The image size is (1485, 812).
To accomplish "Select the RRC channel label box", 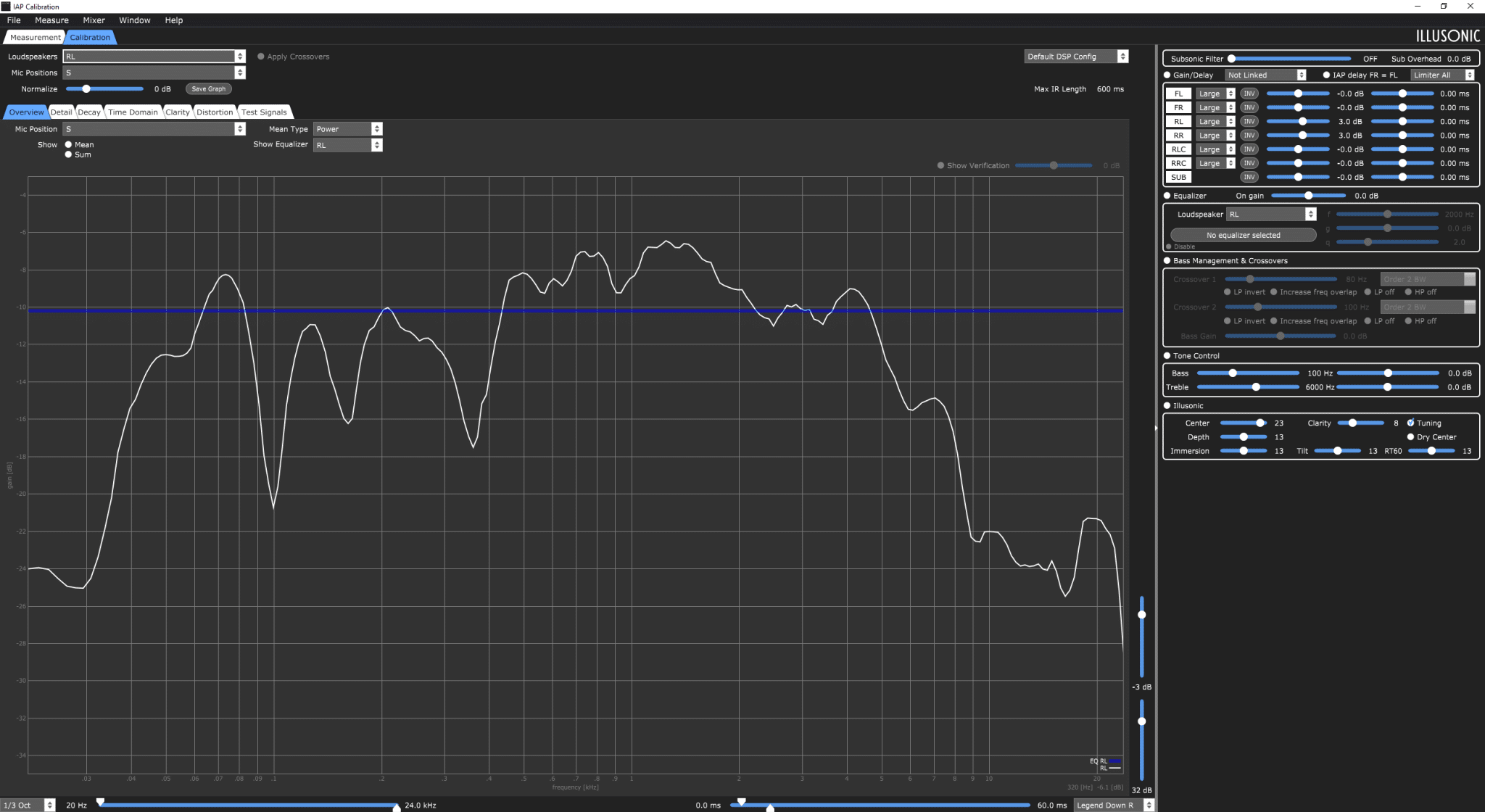I will 1178,163.
